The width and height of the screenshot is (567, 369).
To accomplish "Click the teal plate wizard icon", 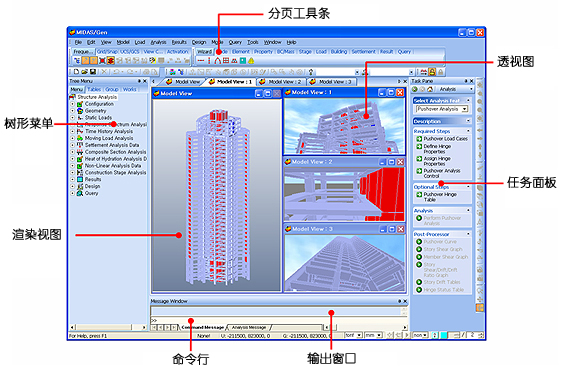I will click(243, 61).
